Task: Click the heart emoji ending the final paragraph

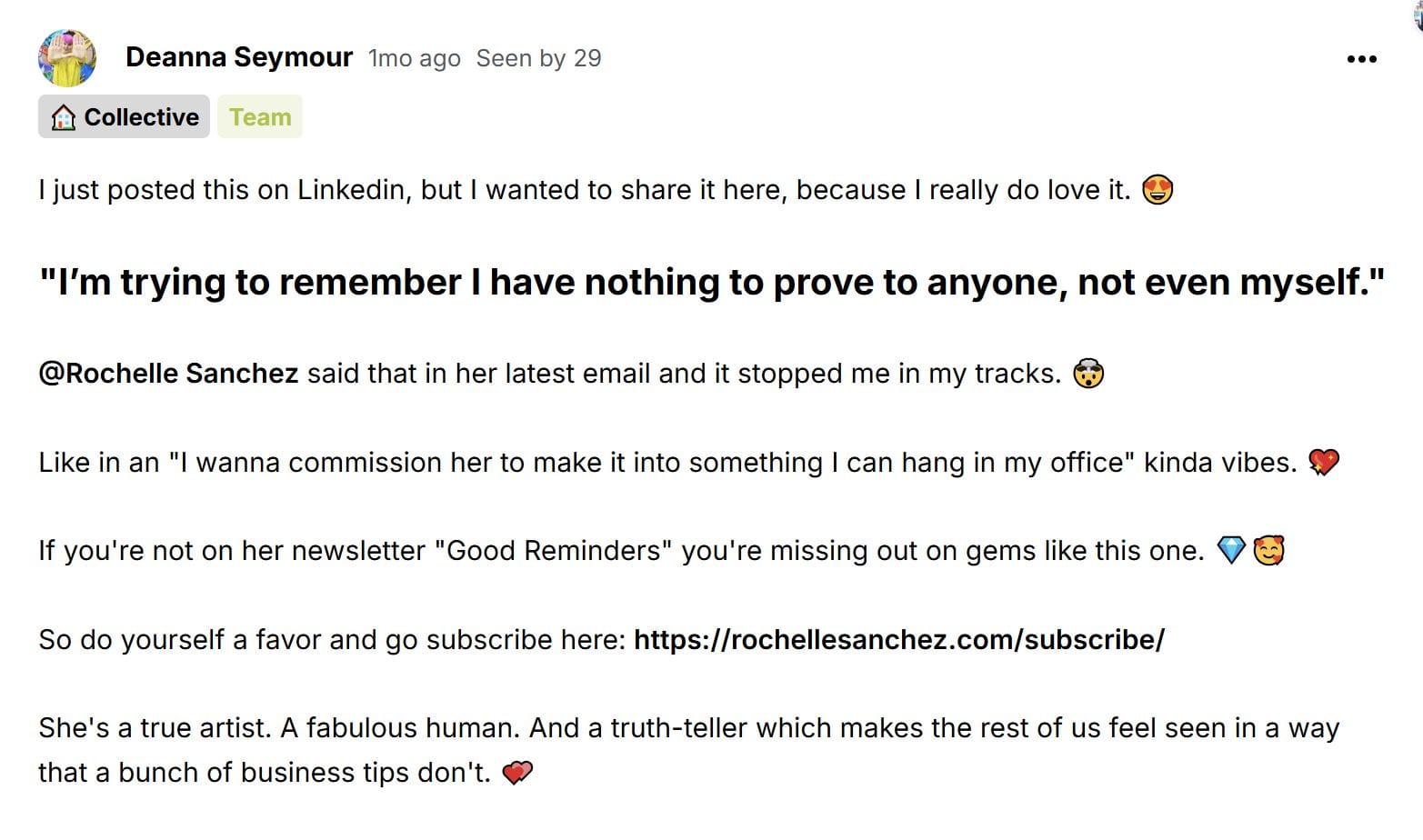Action: point(518,771)
